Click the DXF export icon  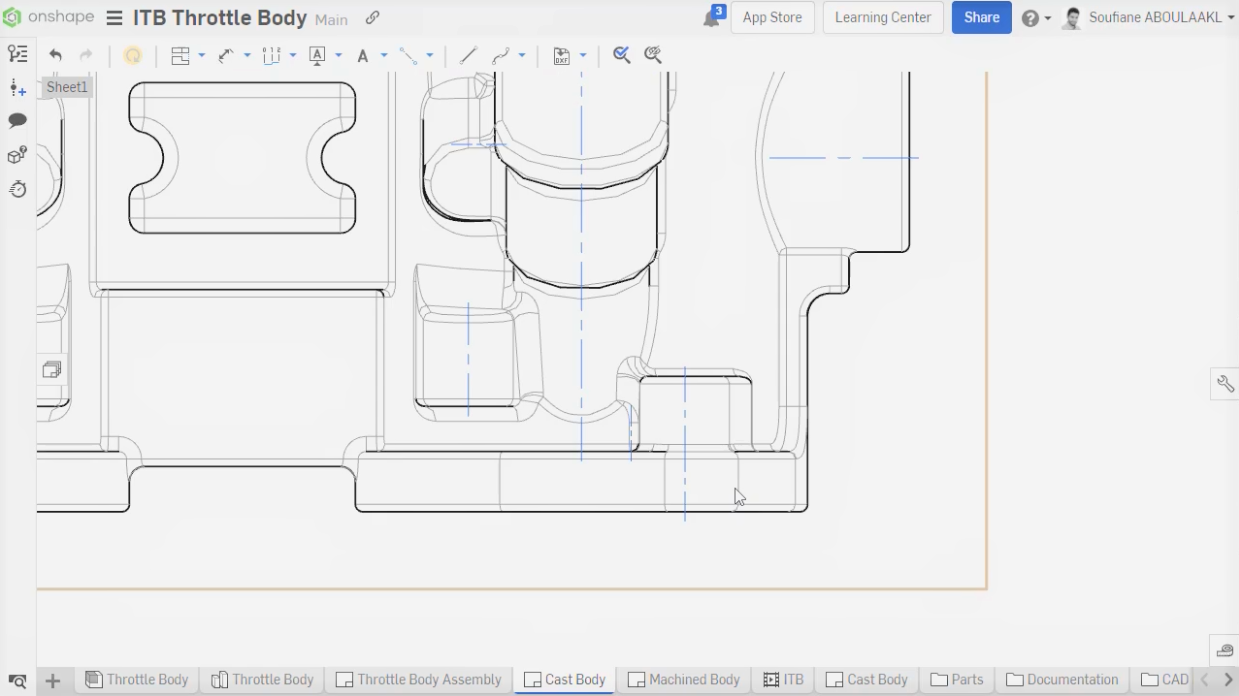(561, 56)
